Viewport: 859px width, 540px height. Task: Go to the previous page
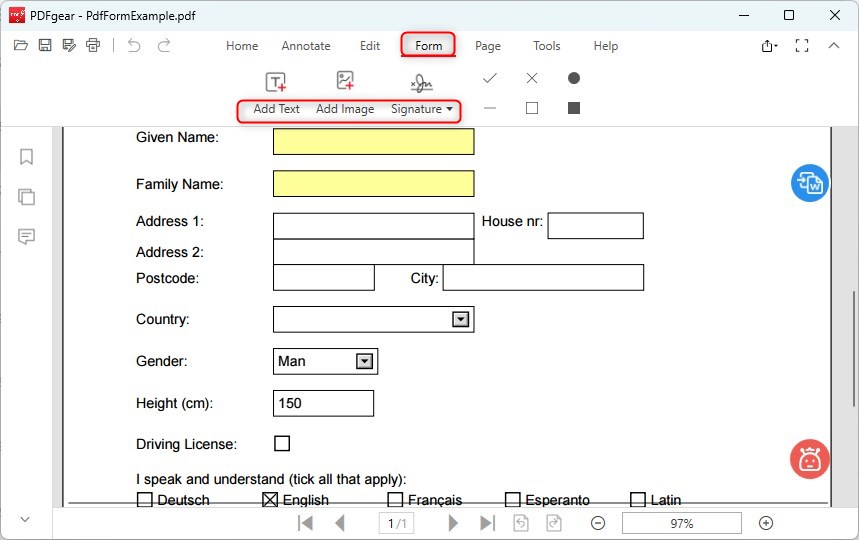340,523
